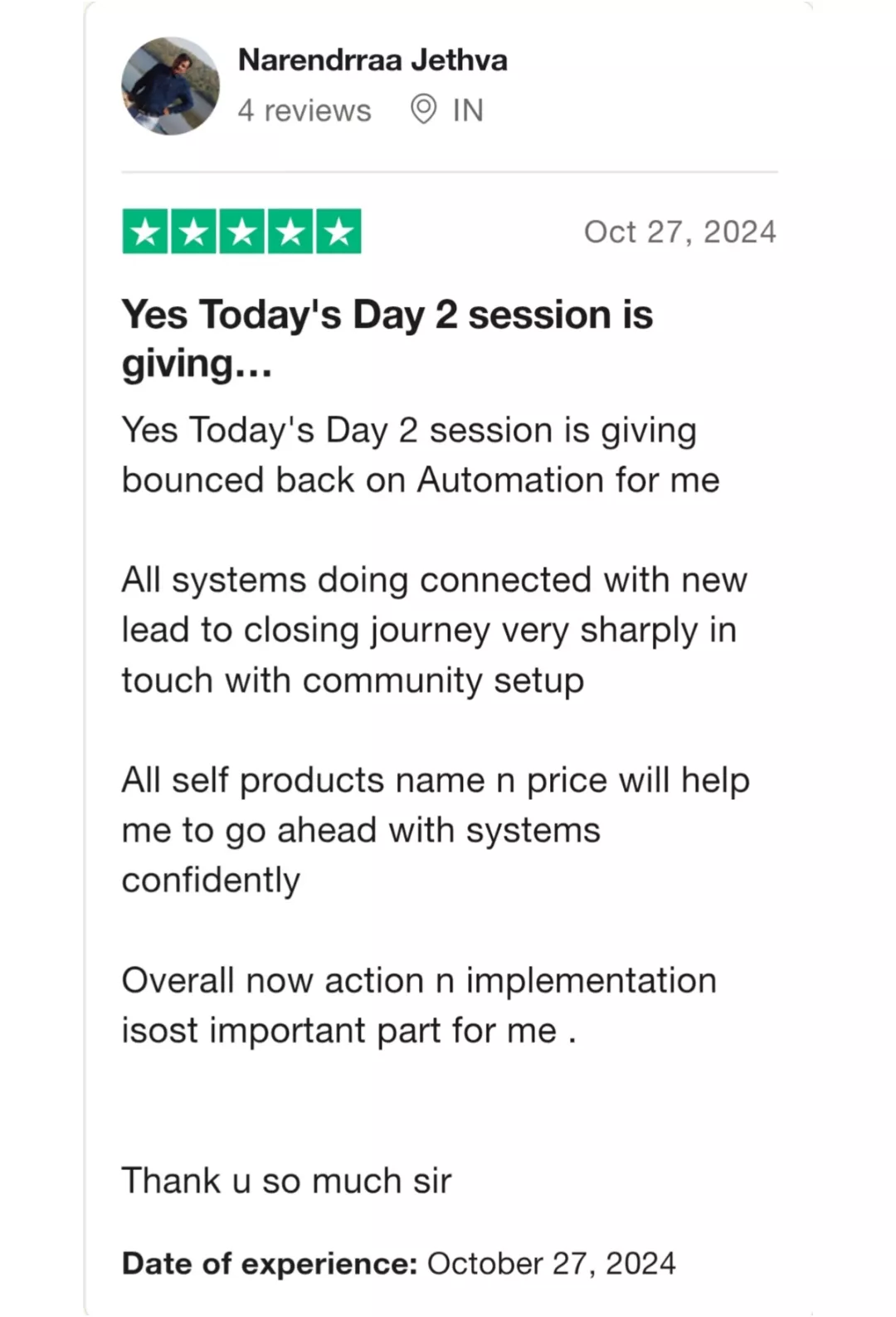896x1317 pixels.
Task: Click the first green rating star
Action: click(145, 232)
